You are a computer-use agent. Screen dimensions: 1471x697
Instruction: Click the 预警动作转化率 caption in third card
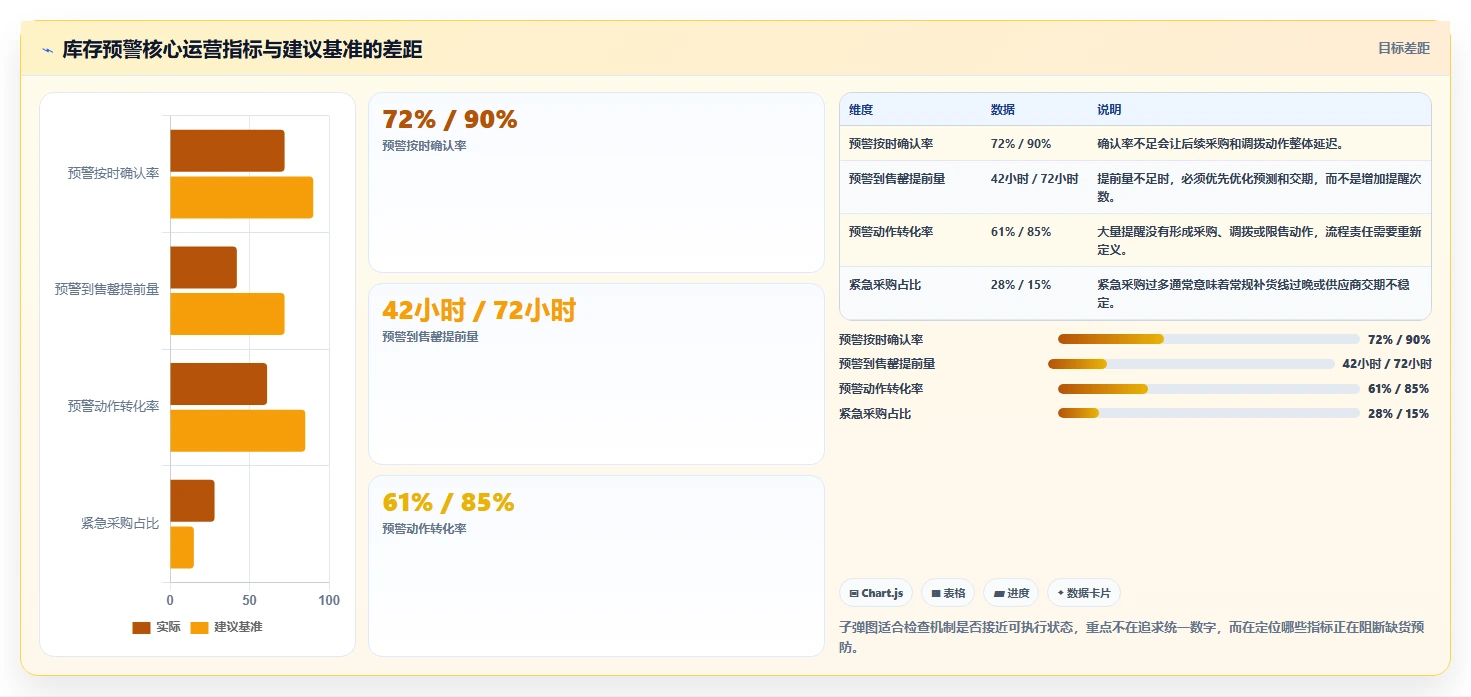424,529
